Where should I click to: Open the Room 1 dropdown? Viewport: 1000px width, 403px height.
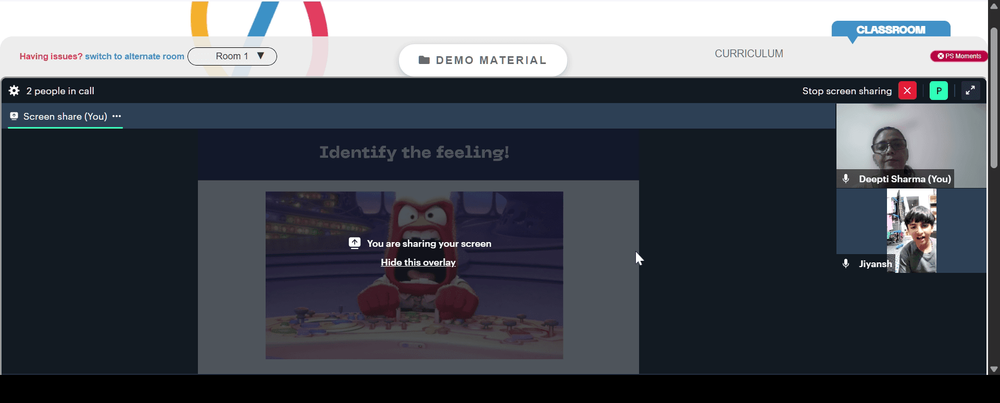click(232, 56)
